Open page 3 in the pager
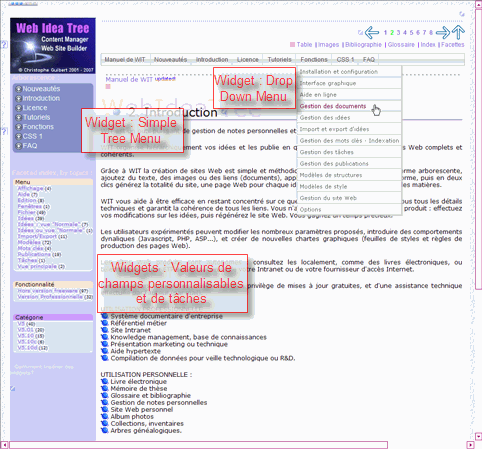This screenshot has height=449, width=482. pyautogui.click(x=398, y=32)
